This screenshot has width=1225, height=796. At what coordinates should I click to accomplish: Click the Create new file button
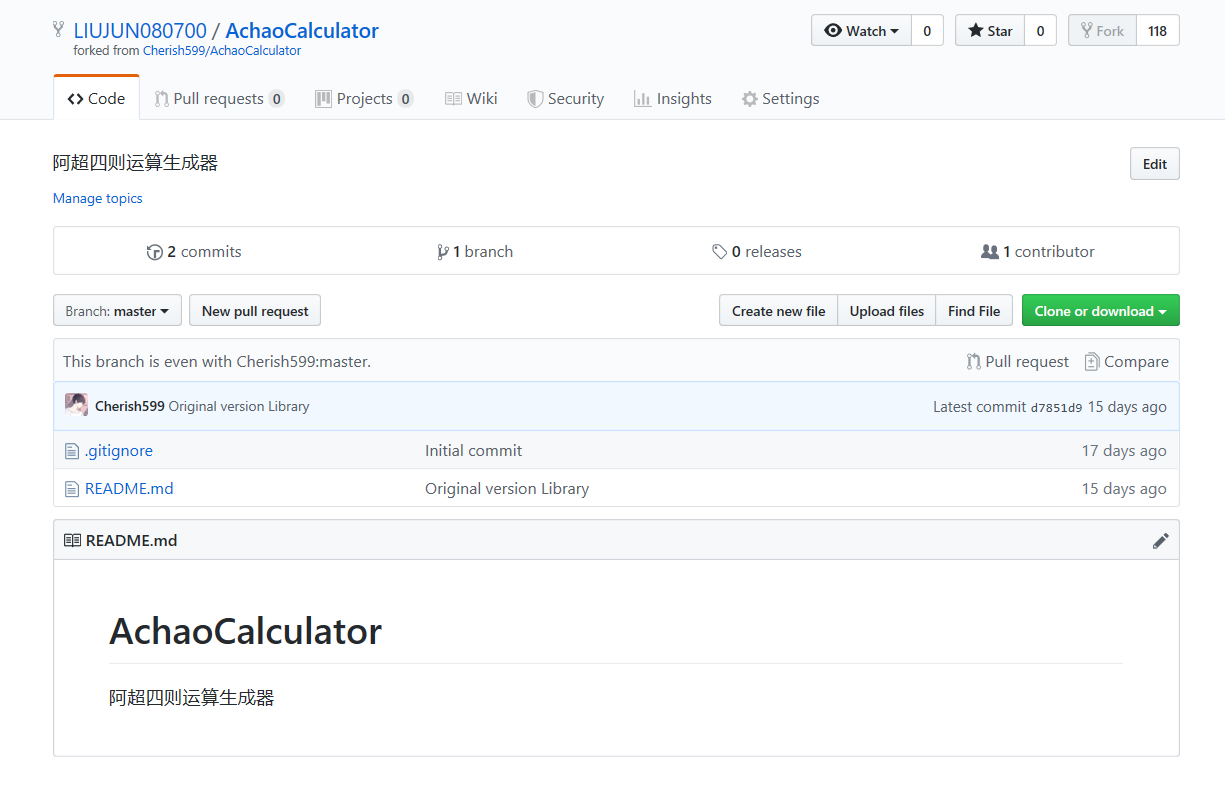tap(778, 311)
